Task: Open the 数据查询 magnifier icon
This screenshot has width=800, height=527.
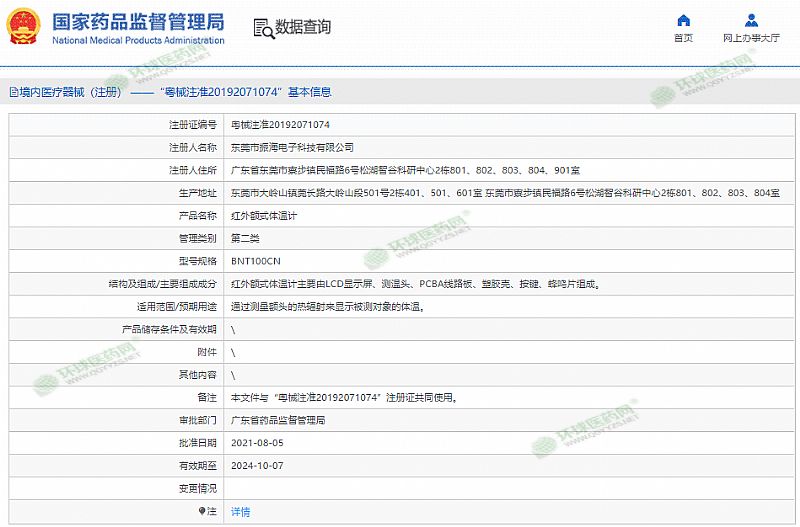Action: pyautogui.click(x=261, y=28)
